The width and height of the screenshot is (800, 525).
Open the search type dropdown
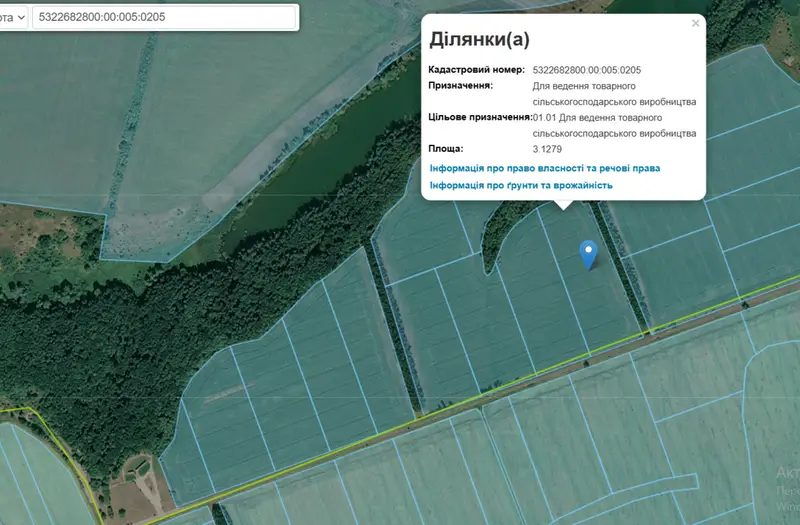coord(12,17)
